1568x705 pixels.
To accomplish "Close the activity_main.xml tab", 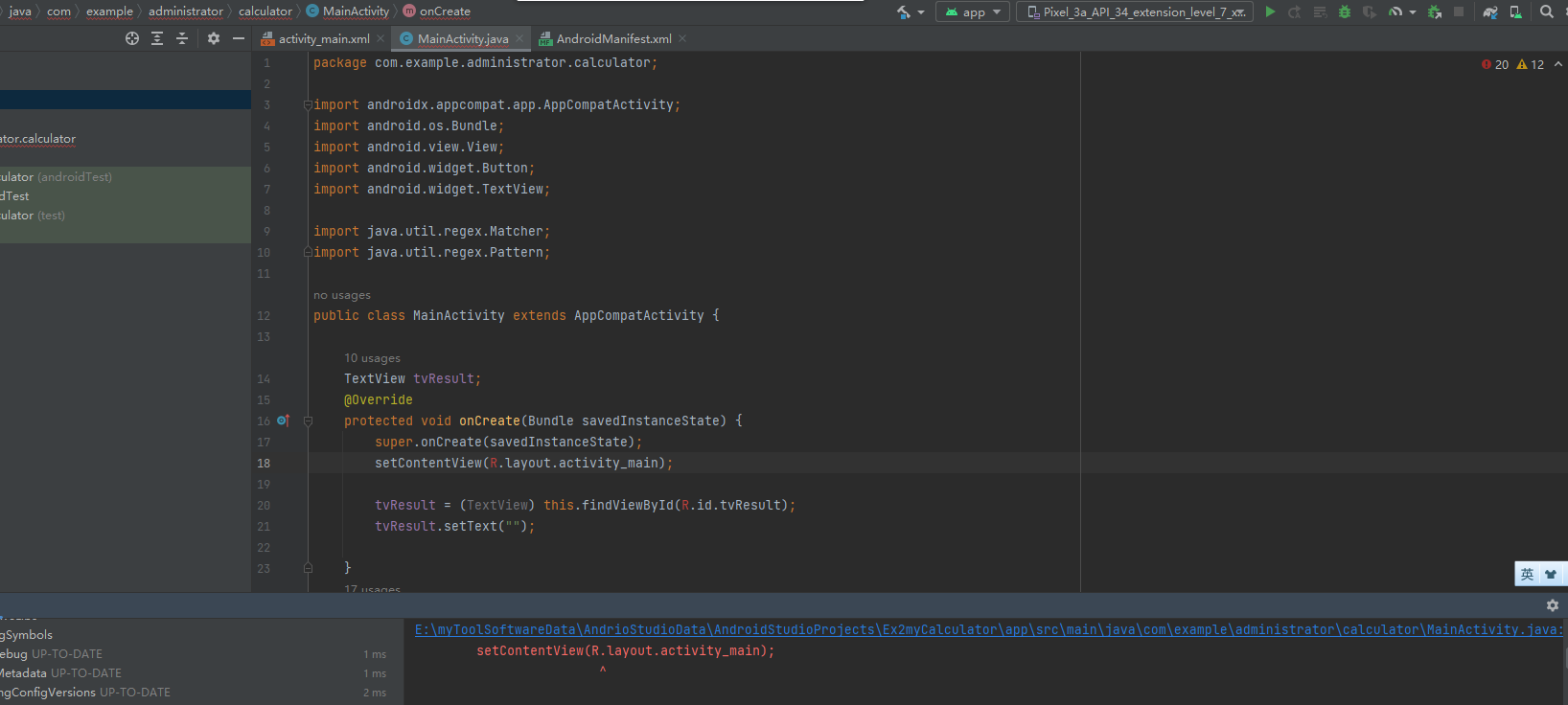I will point(380,39).
